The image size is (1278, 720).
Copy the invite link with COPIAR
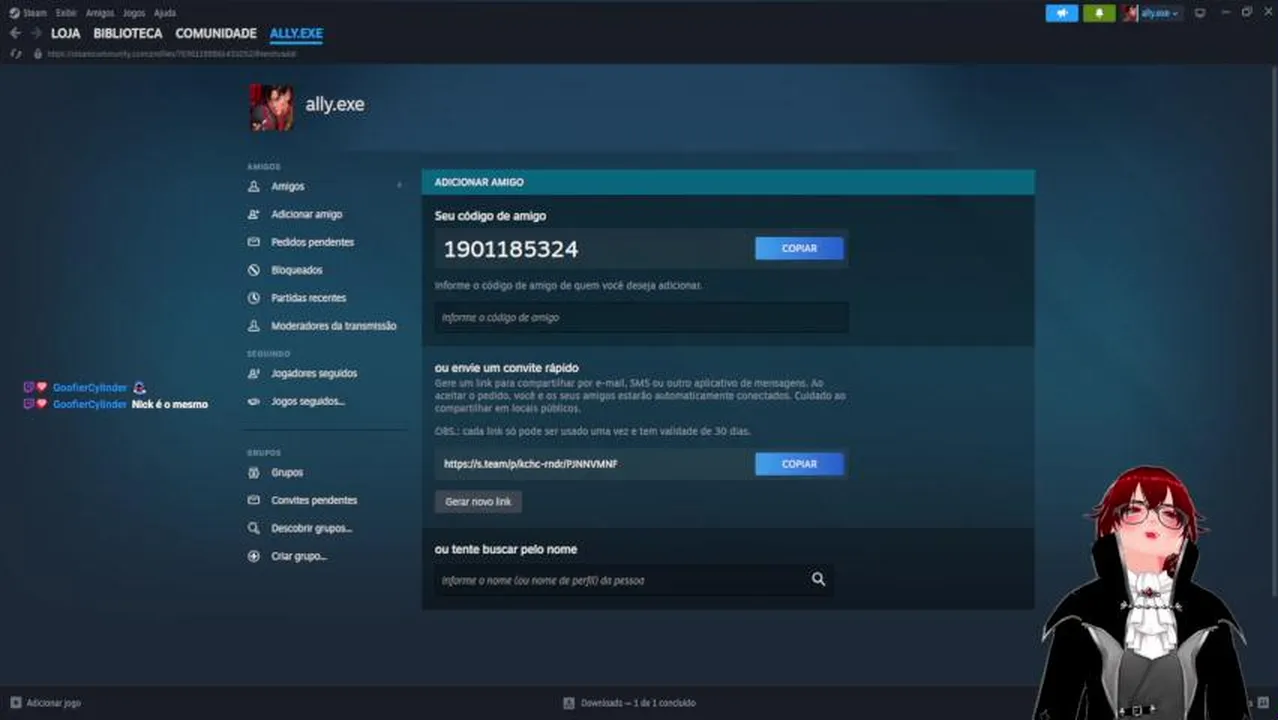pos(799,464)
